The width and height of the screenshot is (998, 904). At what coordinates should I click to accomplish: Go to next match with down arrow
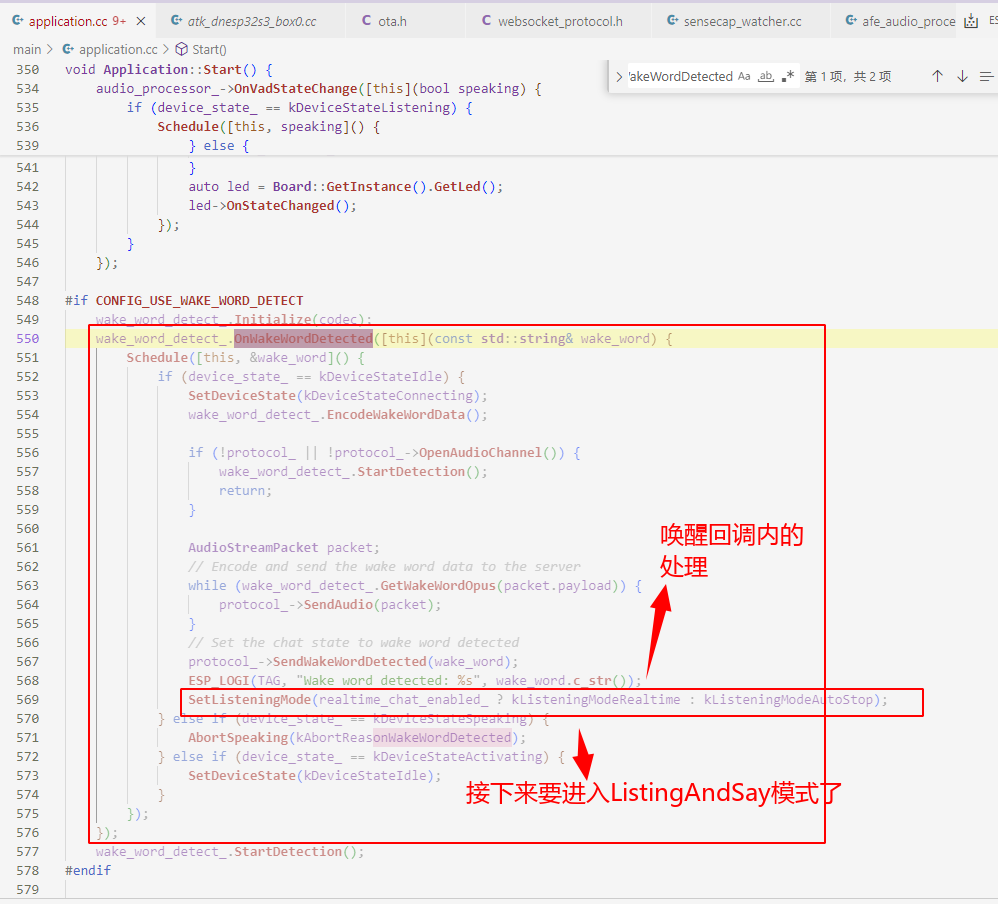(962, 76)
